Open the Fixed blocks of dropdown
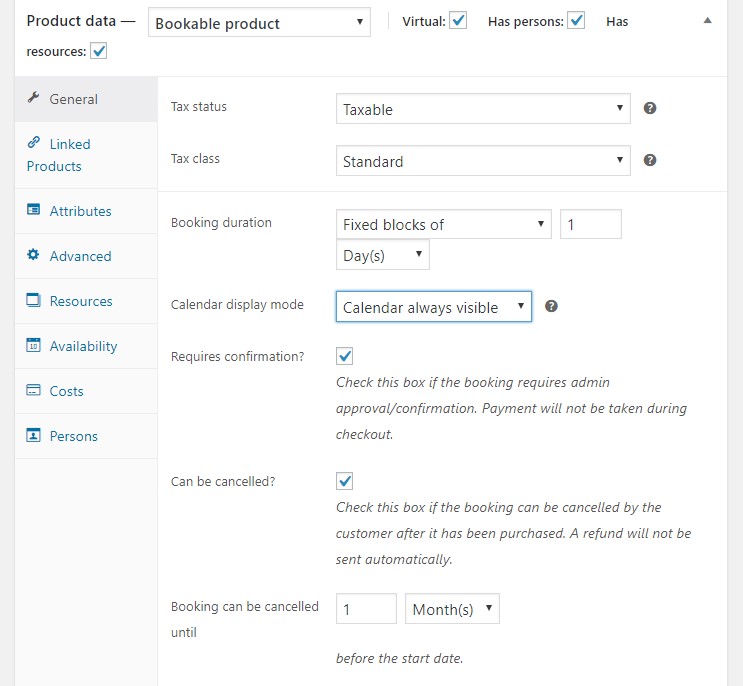 coord(444,224)
